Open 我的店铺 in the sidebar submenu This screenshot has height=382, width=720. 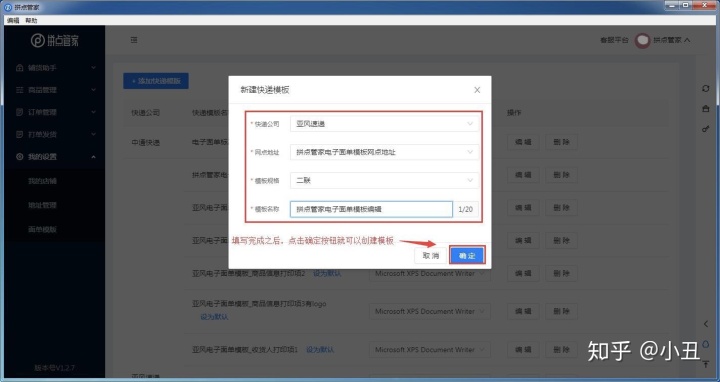[42, 181]
